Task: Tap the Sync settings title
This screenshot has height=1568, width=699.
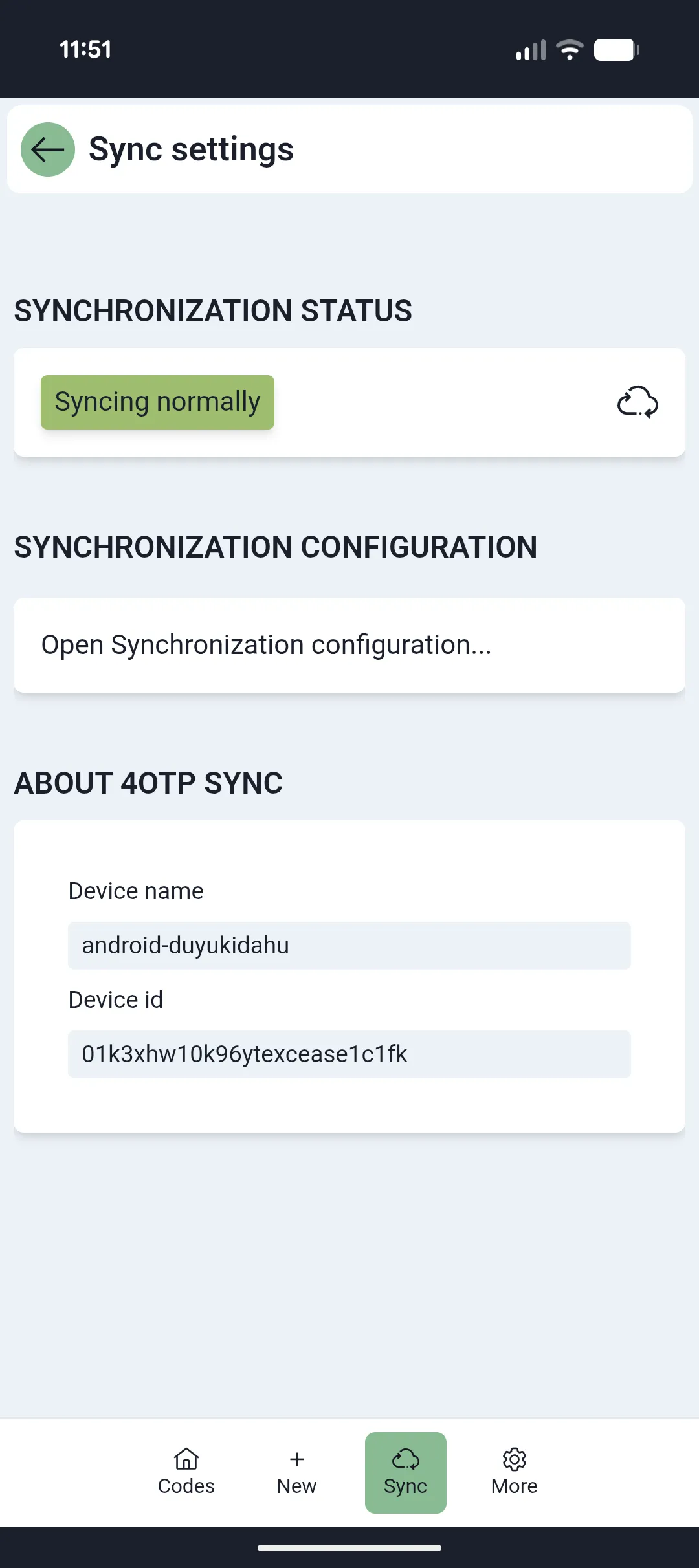Action: pos(191,149)
